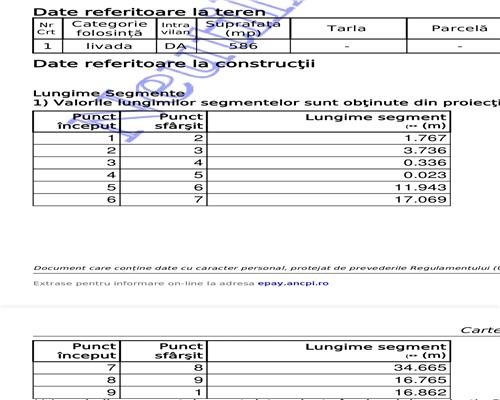Select the Nr Crt value 1 in terrain table
500x400 pixels.
coord(47,46)
